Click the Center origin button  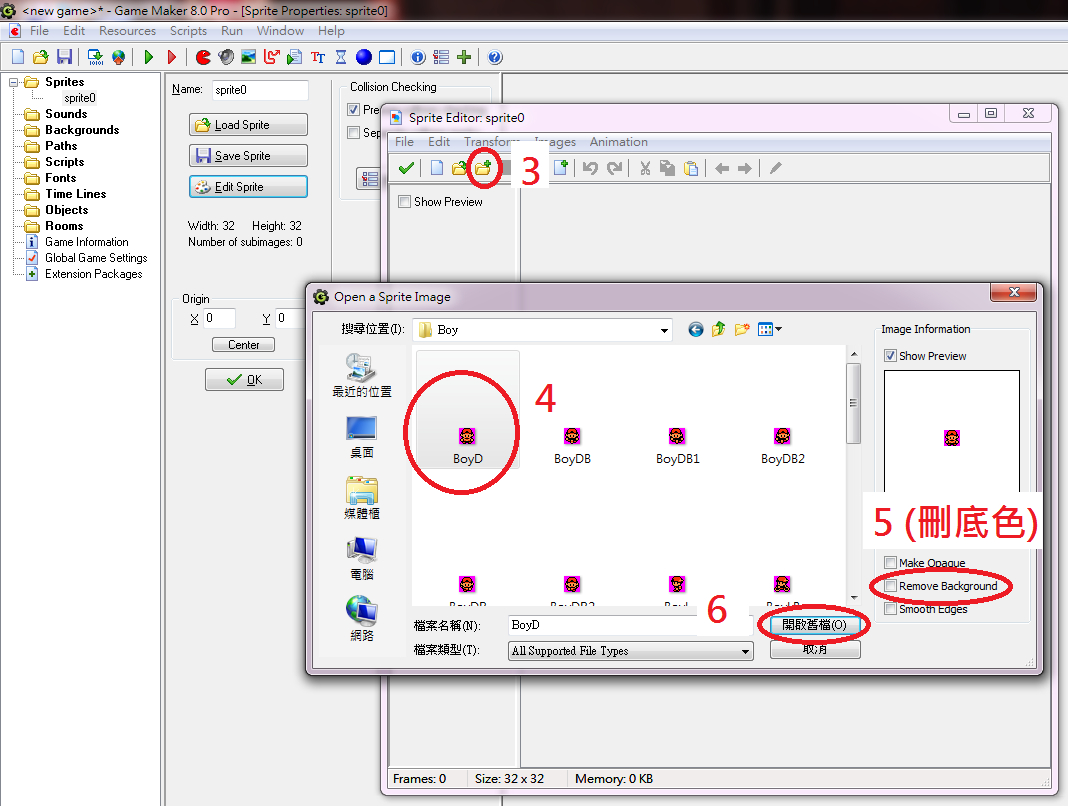tap(243, 345)
